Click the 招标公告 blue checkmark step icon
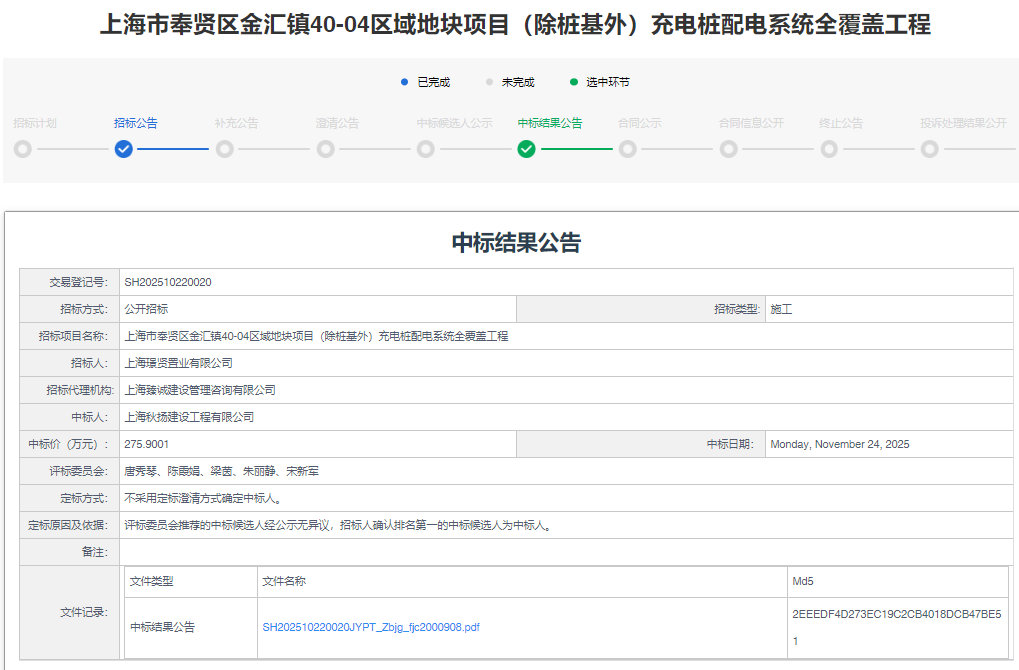 click(123, 149)
